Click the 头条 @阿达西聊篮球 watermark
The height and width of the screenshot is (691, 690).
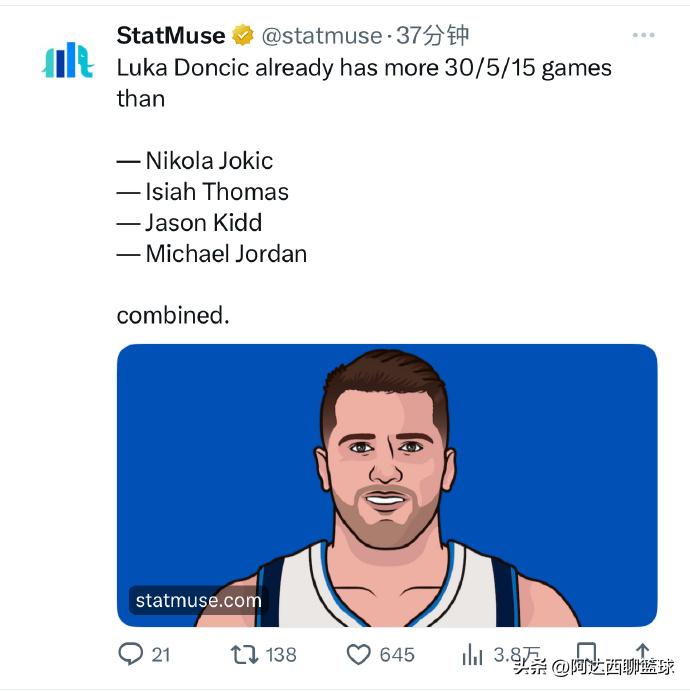[x=594, y=667]
